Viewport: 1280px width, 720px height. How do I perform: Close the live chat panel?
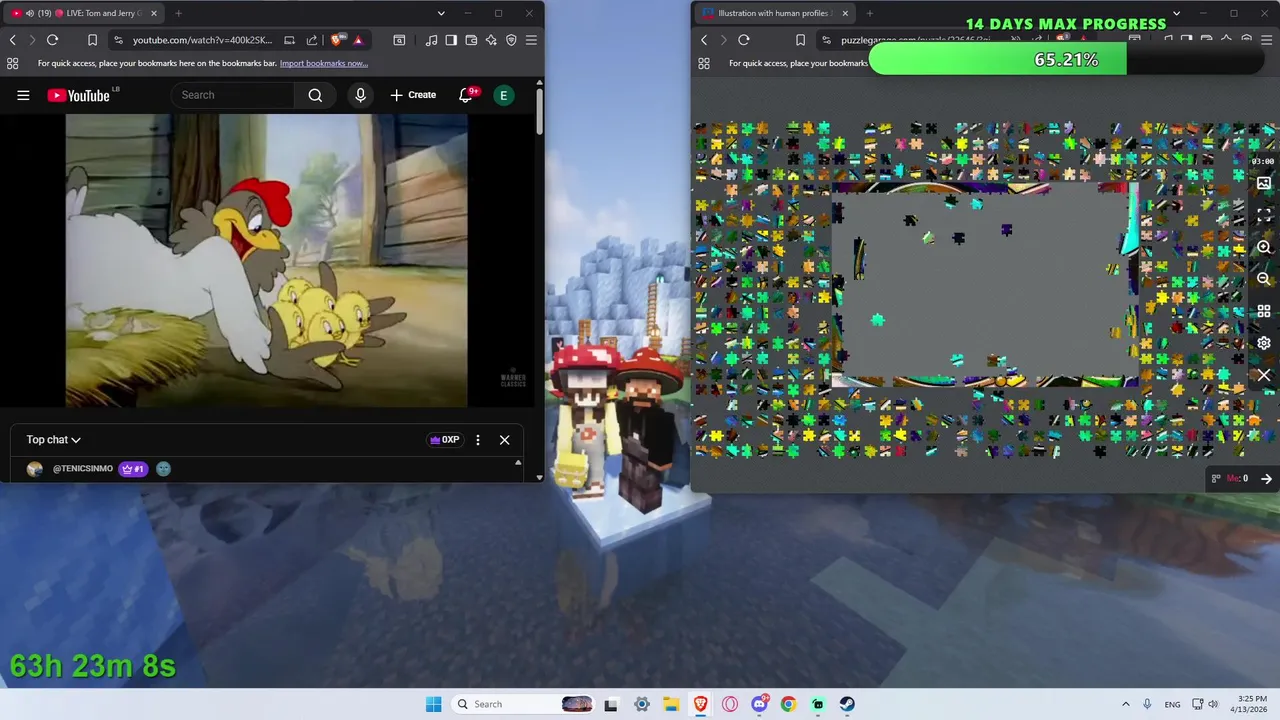(x=504, y=440)
